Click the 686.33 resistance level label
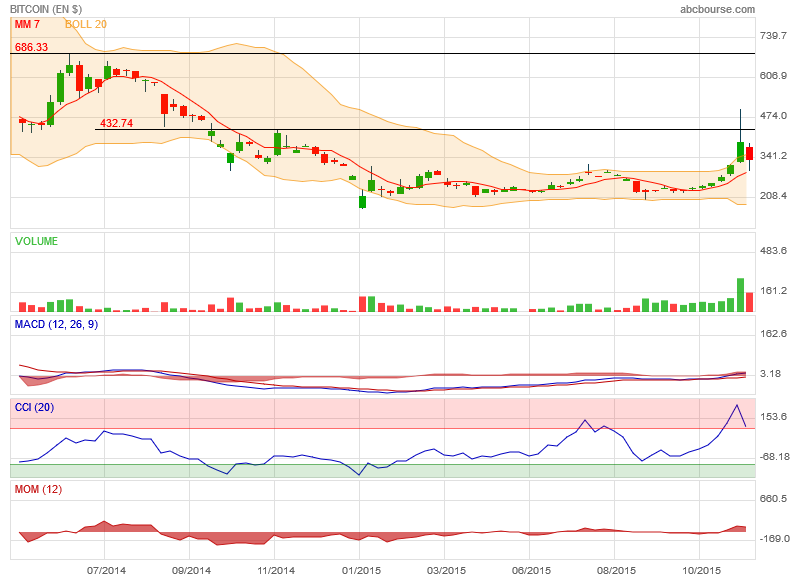 coord(32,47)
